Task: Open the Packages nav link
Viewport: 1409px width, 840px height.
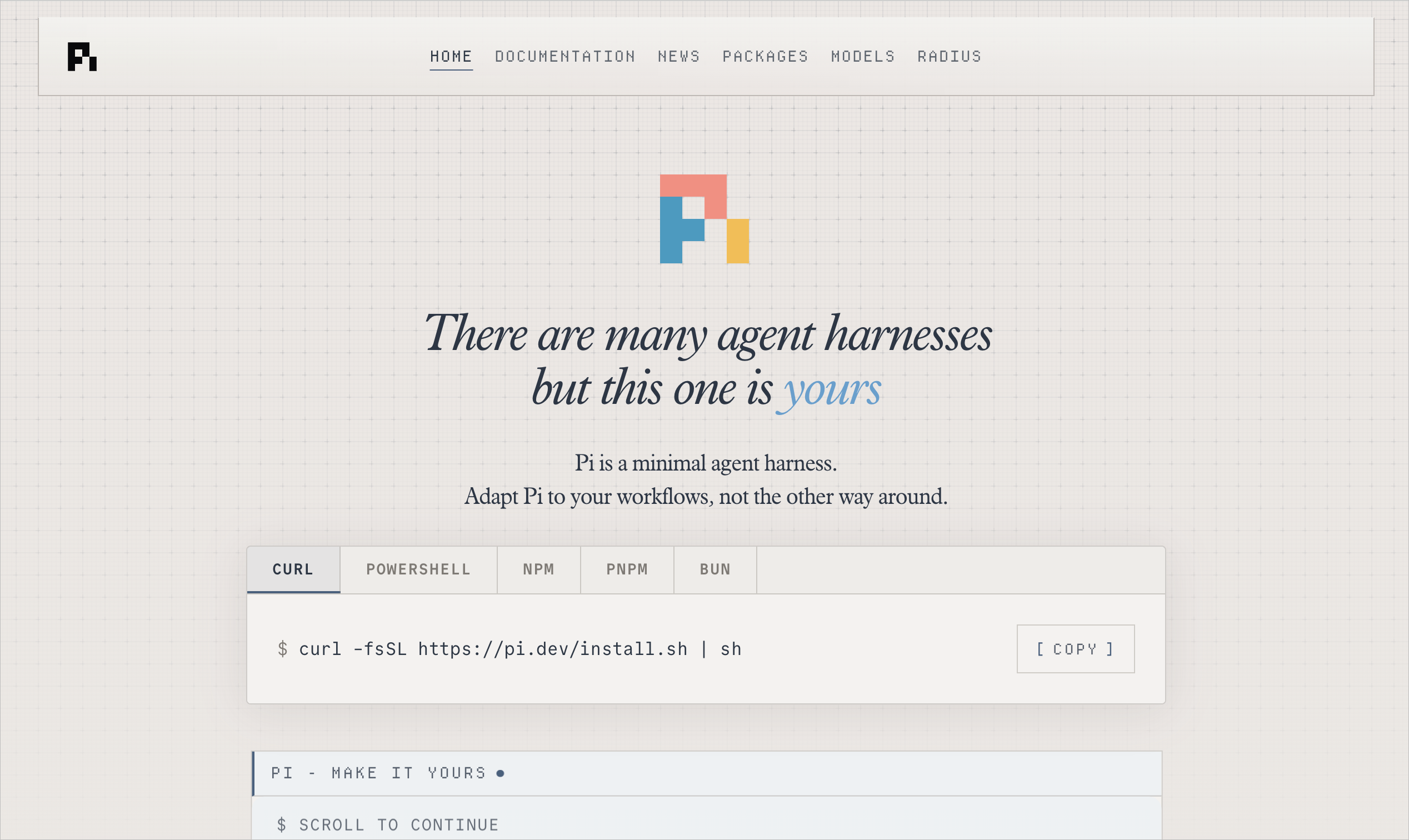Action: click(766, 57)
